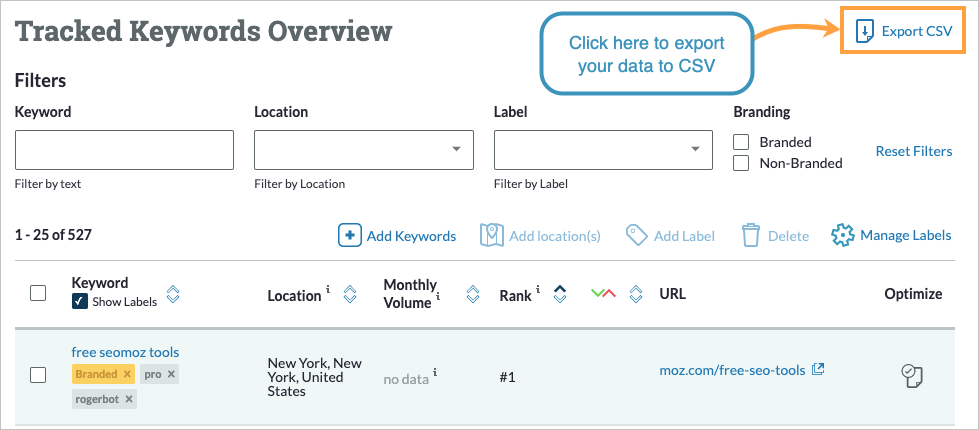Click the Manage Labels gear icon
Screen dimensions: 979x430
pyautogui.click(x=843, y=236)
